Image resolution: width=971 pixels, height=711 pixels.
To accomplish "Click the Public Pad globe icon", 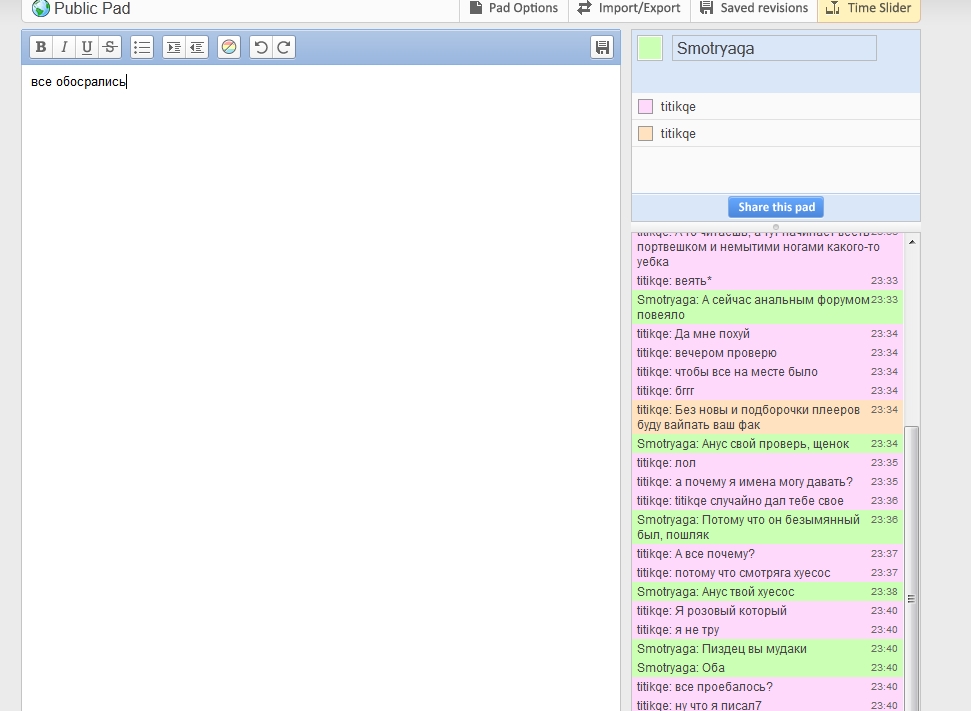I will coord(41,8).
